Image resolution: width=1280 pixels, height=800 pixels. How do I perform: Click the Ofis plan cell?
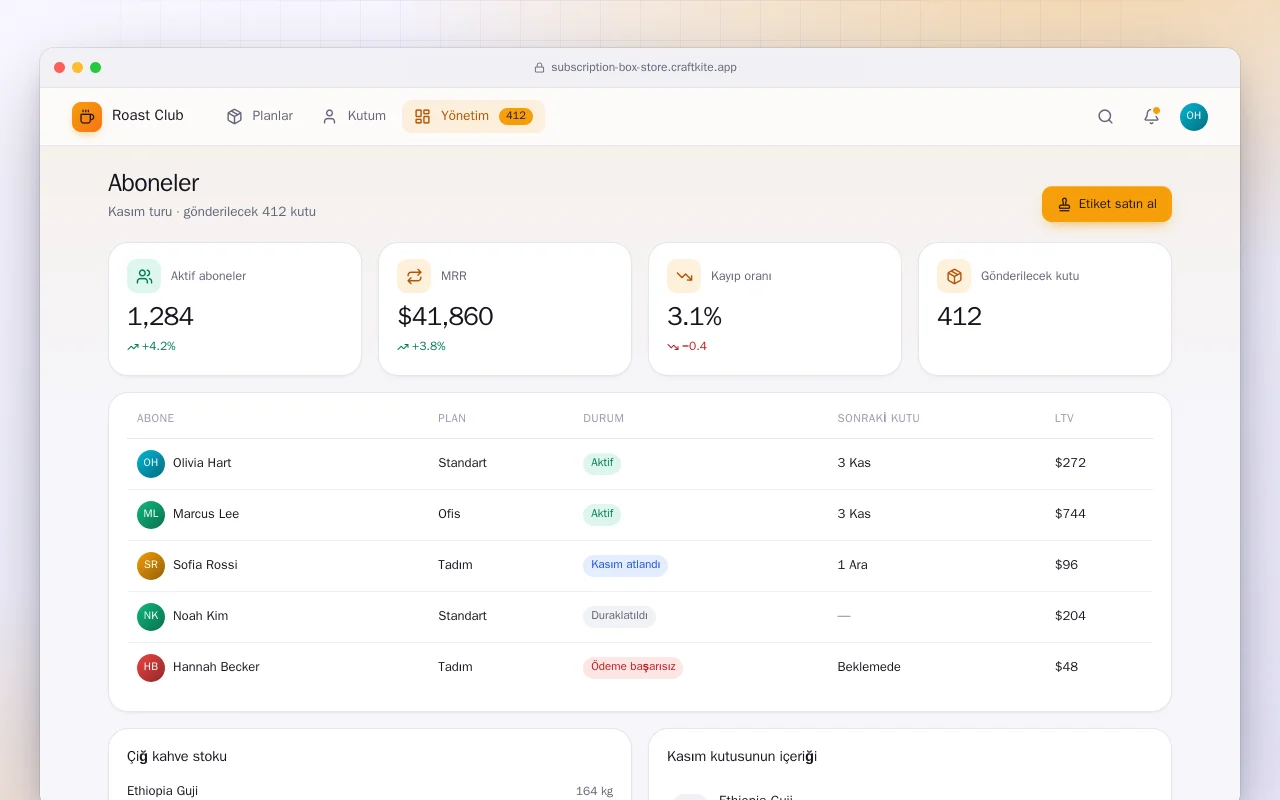tap(449, 514)
